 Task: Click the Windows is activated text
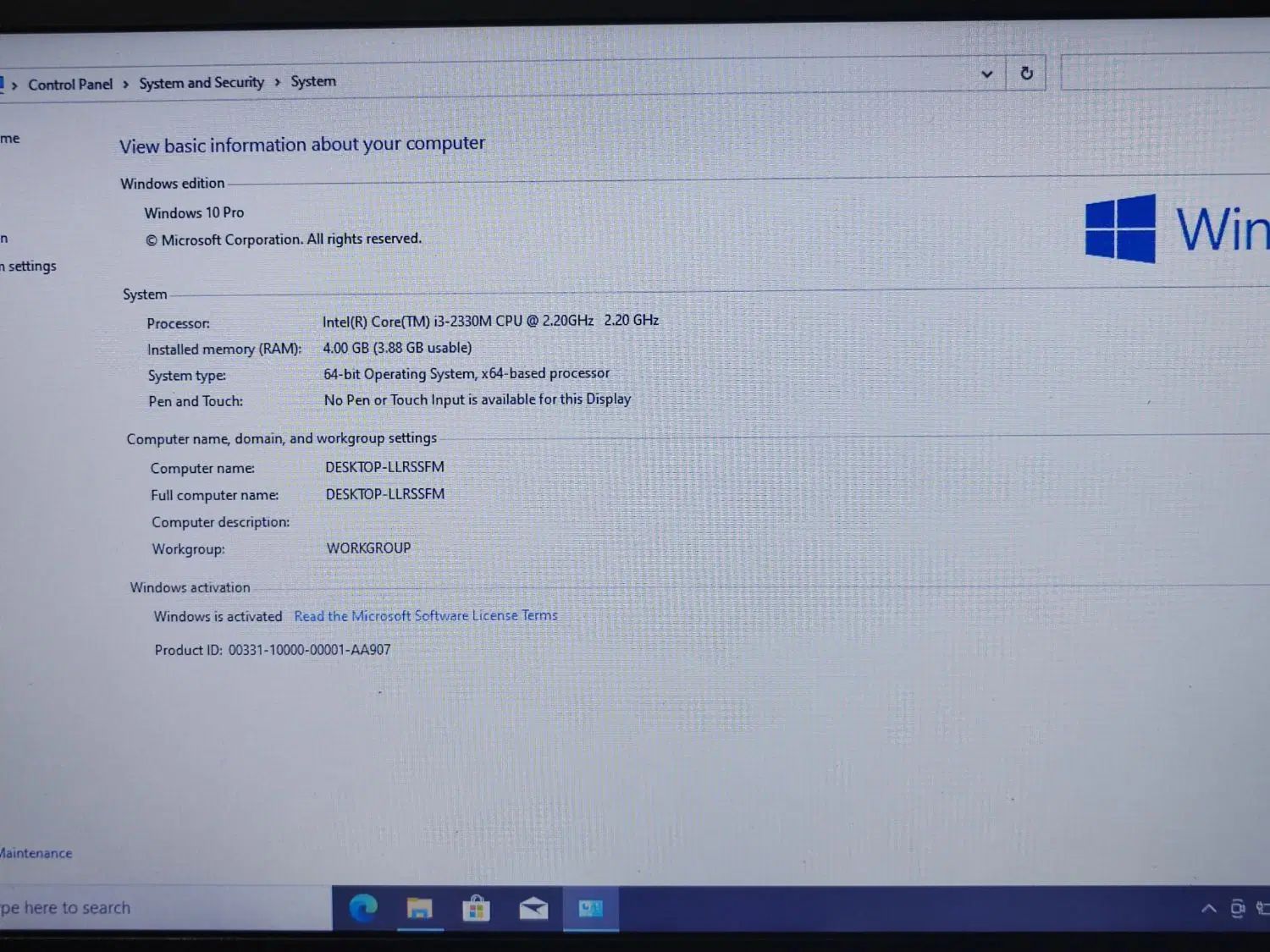(x=218, y=617)
